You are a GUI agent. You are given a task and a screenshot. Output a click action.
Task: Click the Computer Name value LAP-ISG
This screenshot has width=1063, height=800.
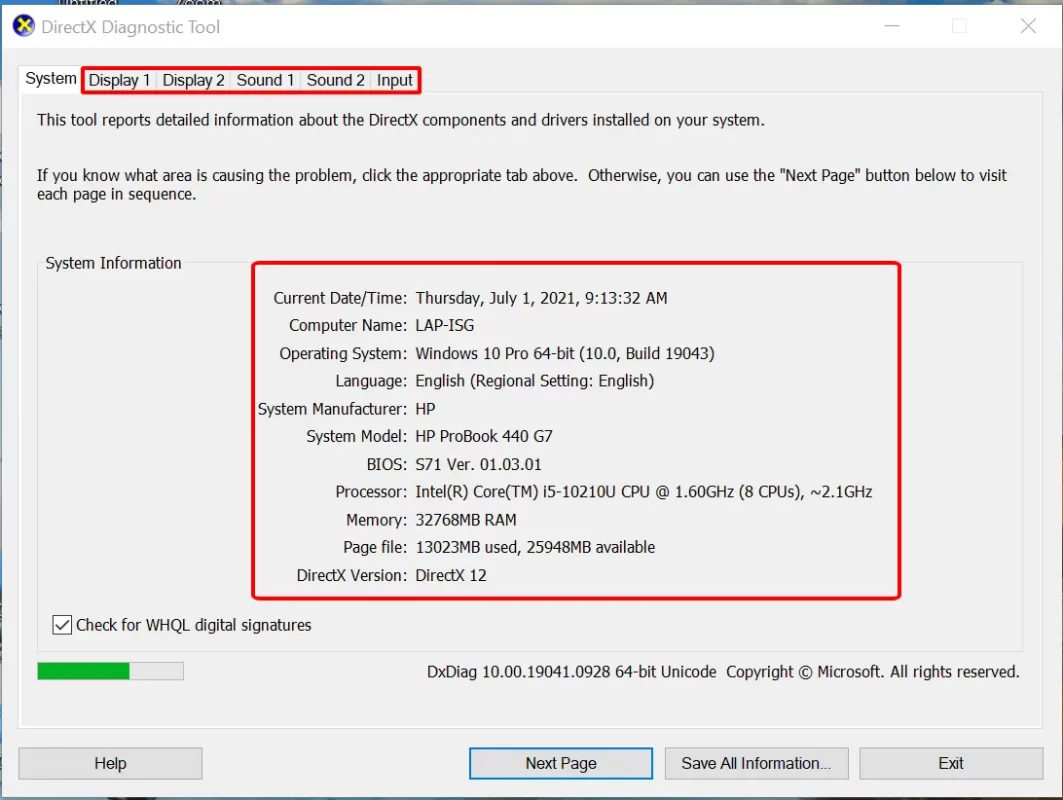445,326
